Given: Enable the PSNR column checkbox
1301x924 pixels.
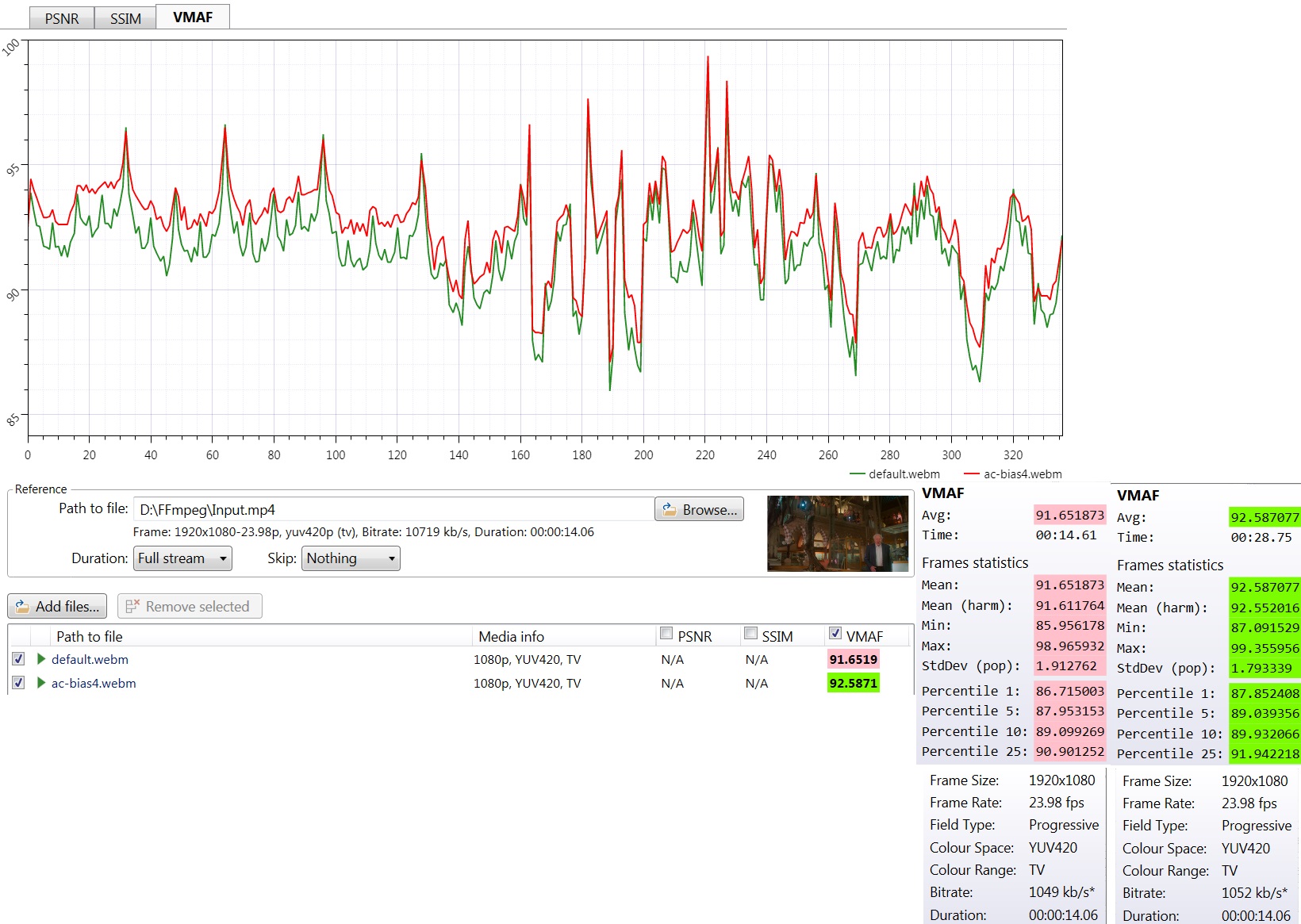Looking at the screenshot, I should tap(666, 634).
